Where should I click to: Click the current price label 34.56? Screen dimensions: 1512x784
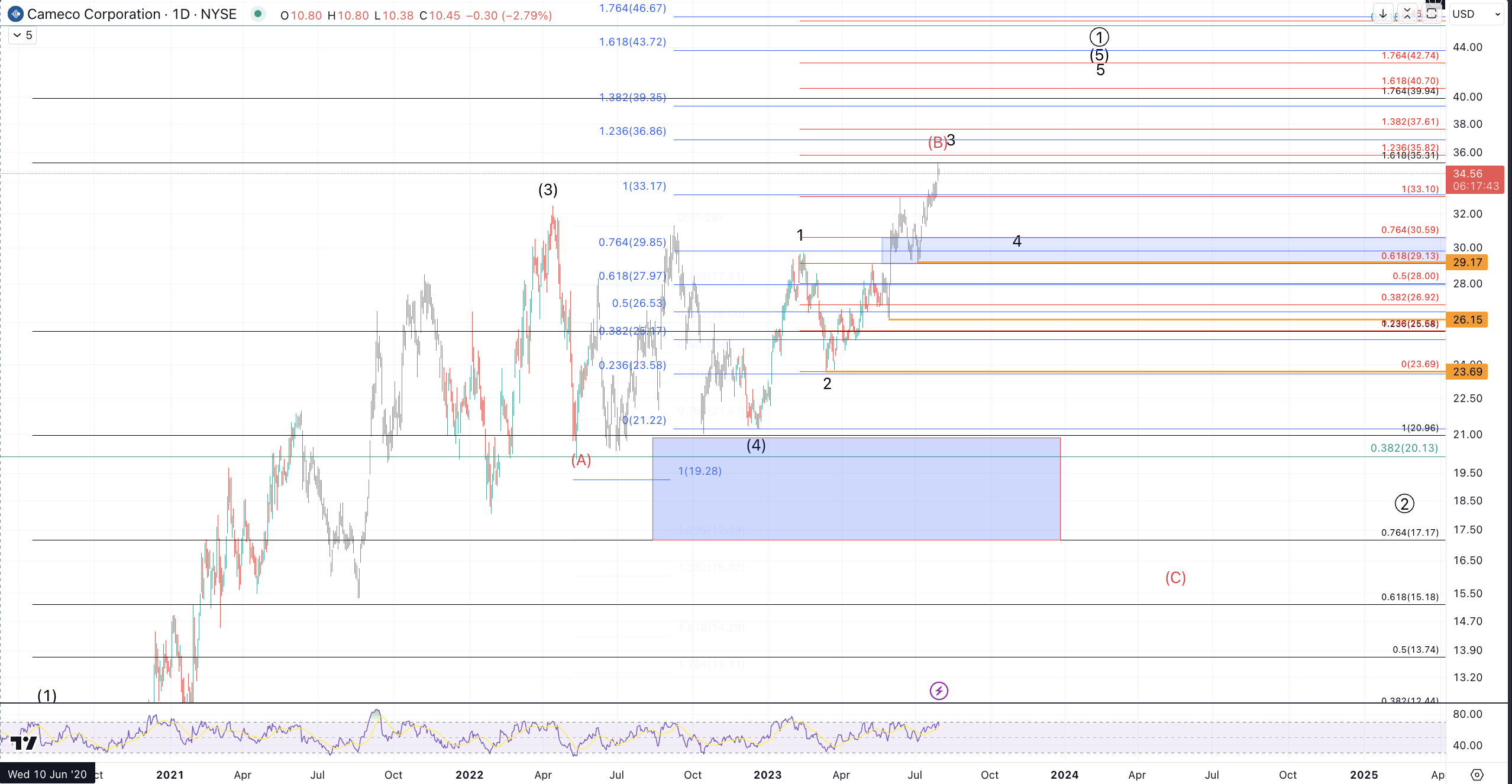click(1475, 180)
